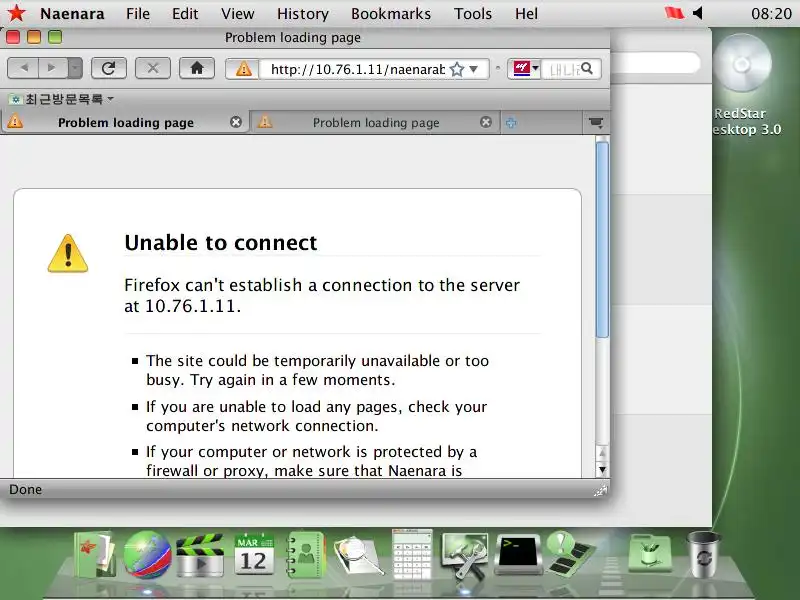This screenshot has width=800, height=600.
Task: Open the calculator dock icon
Action: pyautogui.click(x=412, y=555)
